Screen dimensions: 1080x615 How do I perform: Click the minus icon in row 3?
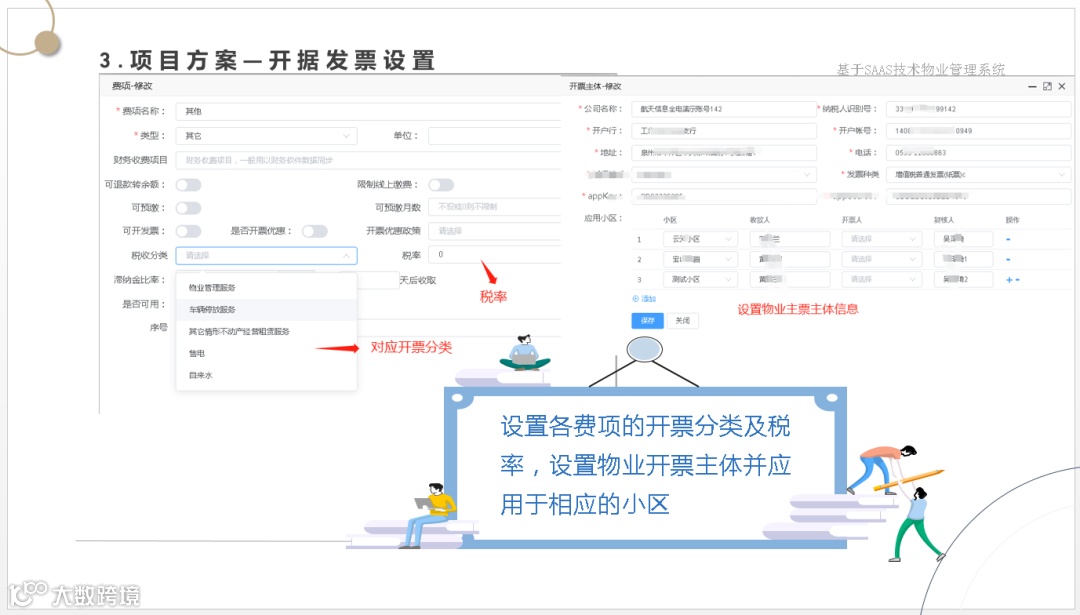pyautogui.click(x=1018, y=280)
